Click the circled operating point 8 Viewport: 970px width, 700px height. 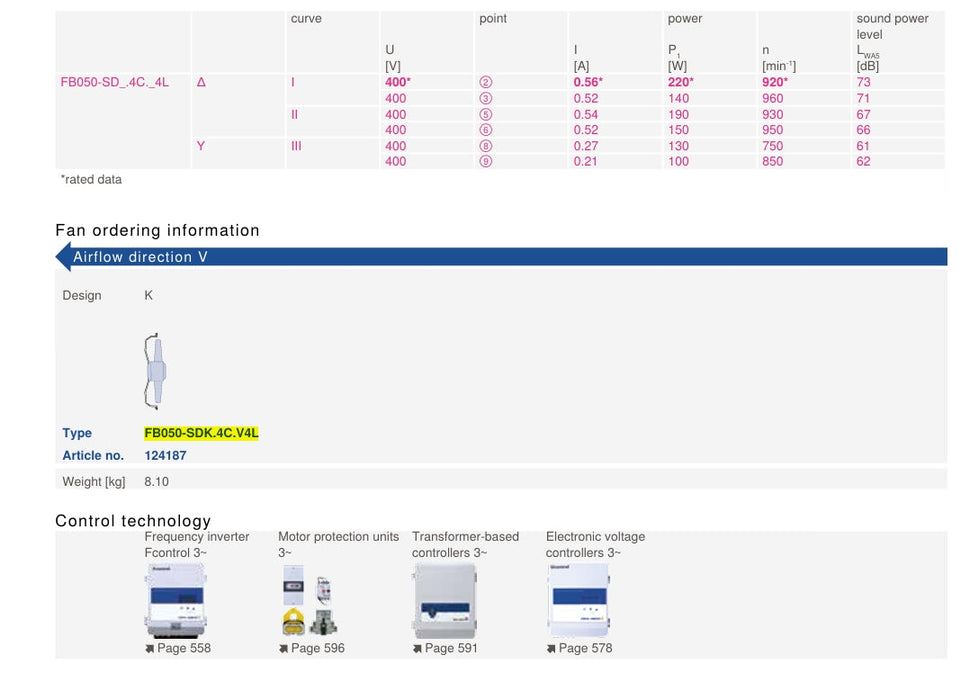(x=486, y=146)
